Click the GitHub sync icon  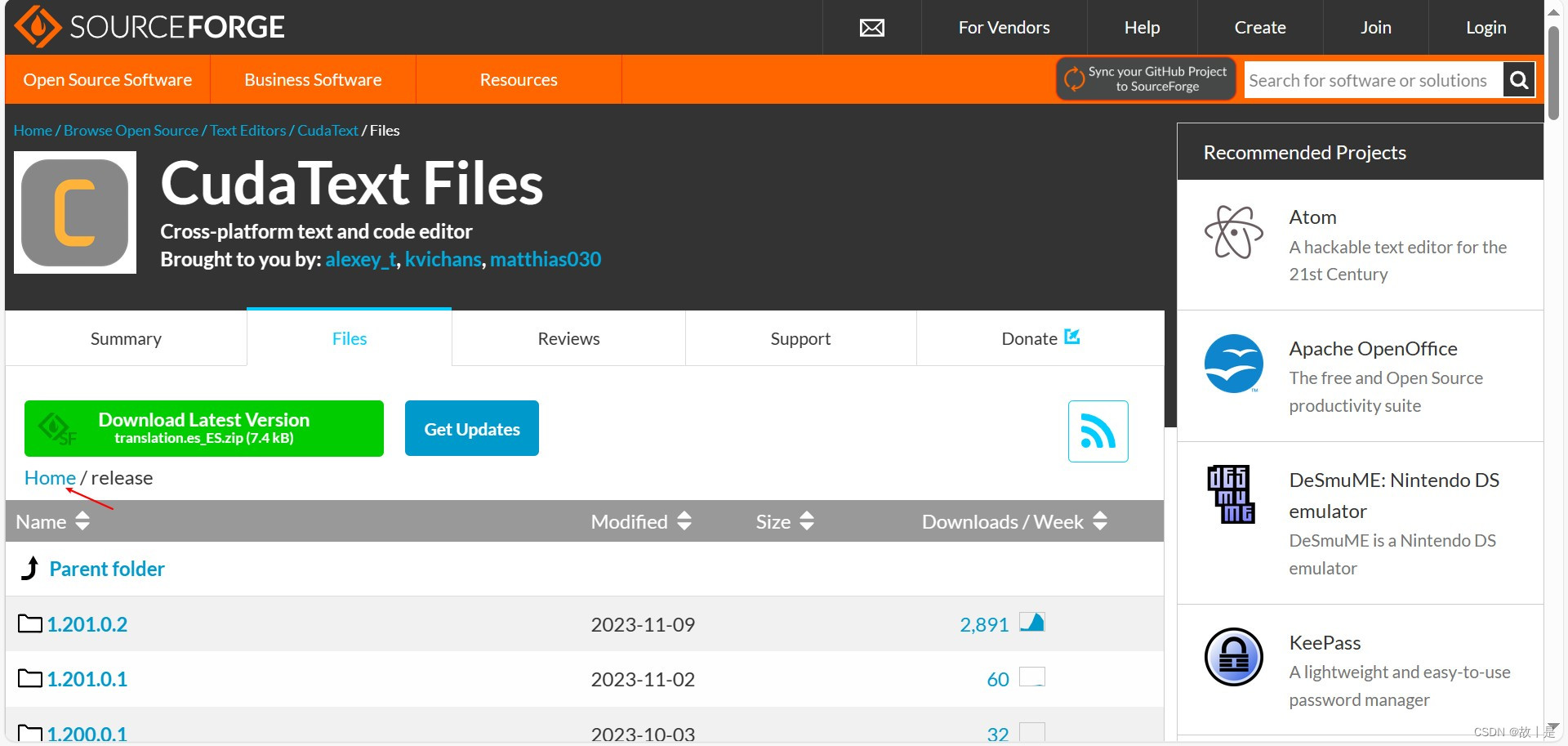(1075, 79)
